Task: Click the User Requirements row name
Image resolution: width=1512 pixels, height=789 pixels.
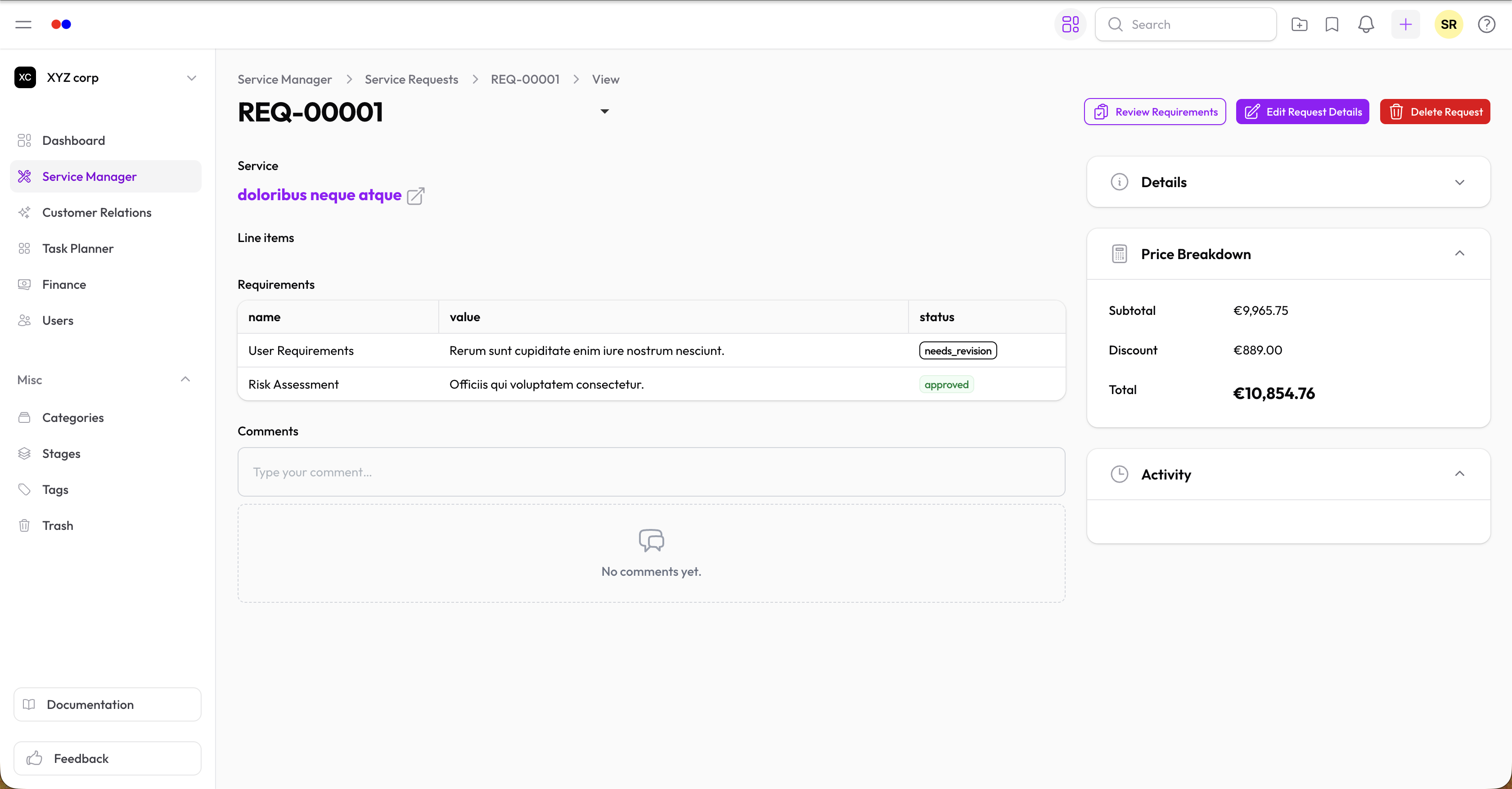Action: click(301, 351)
